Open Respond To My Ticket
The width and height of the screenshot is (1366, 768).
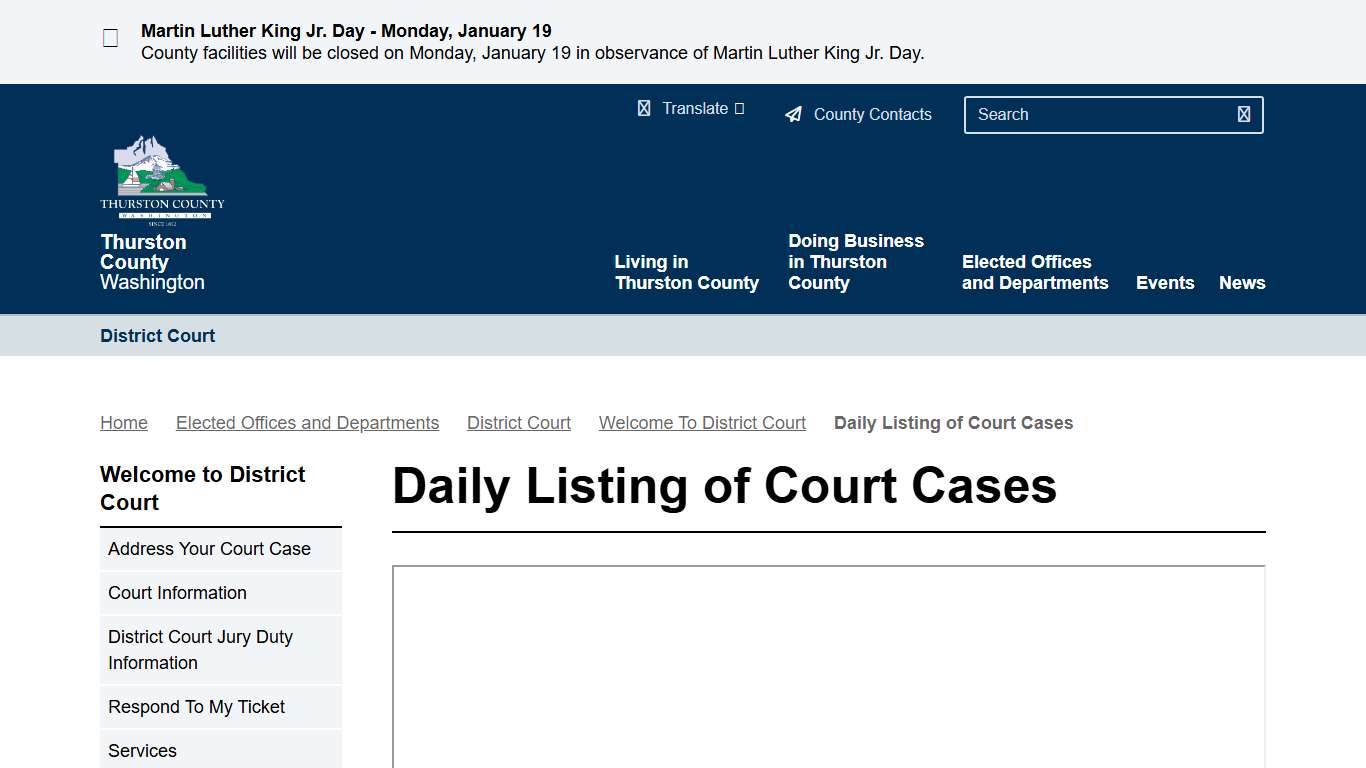pyautogui.click(x=196, y=707)
